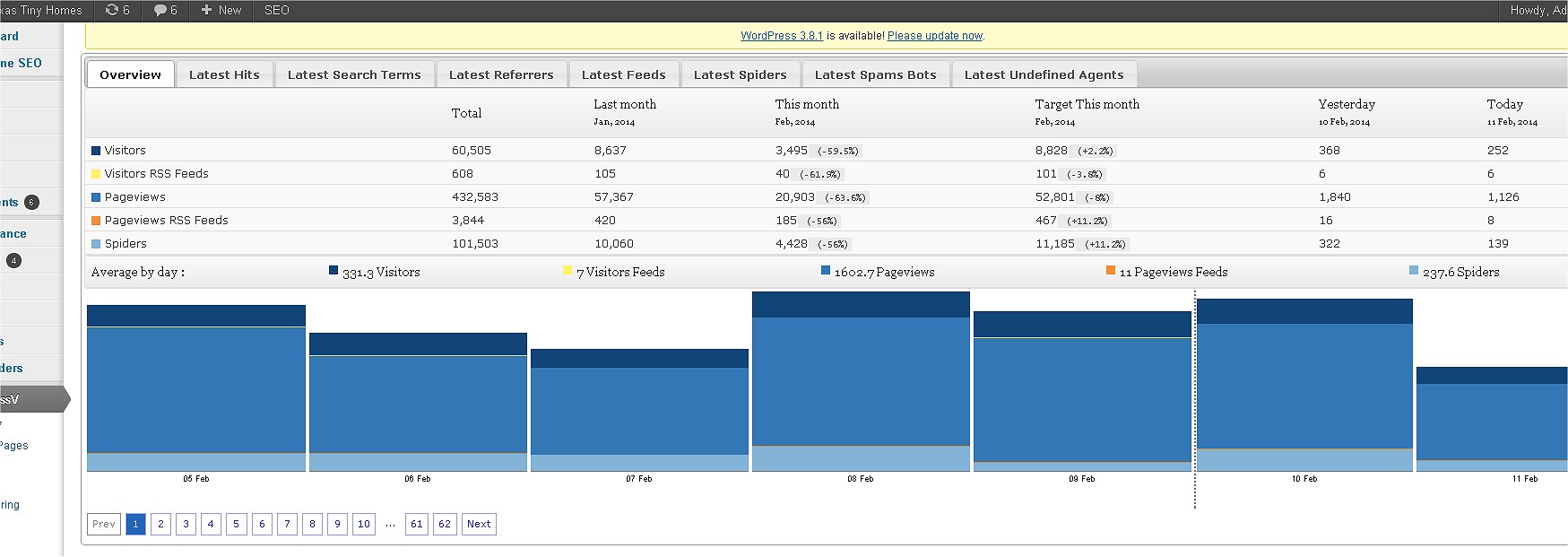Screen dimensions: 1568x557
Task: Show the Latest Spams Bots tab
Action: pyautogui.click(x=875, y=74)
